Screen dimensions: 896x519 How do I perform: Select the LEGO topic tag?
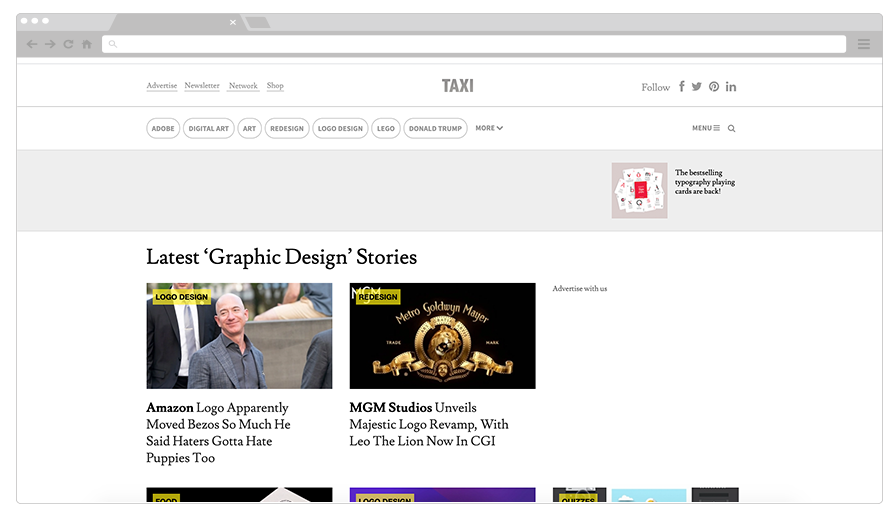386,129
